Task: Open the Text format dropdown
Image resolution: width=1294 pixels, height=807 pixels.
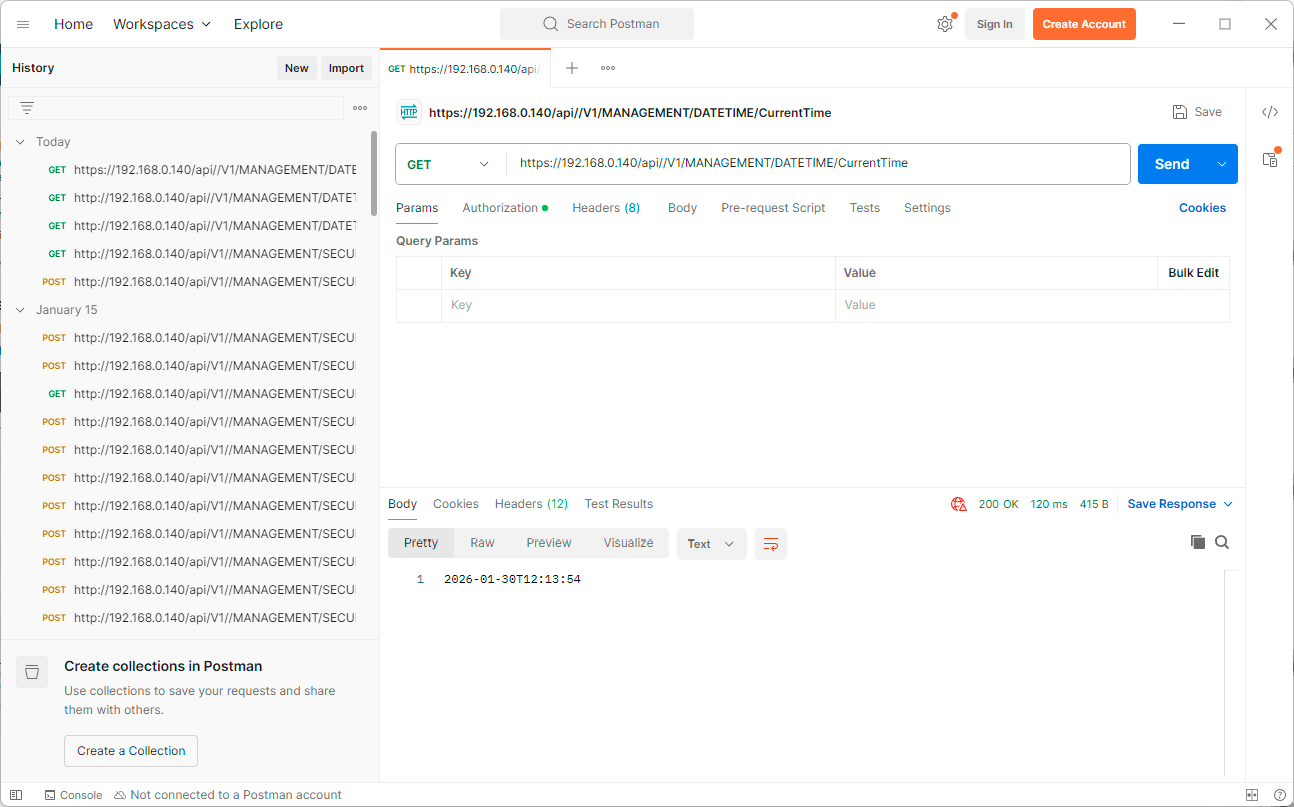Action: pos(711,544)
